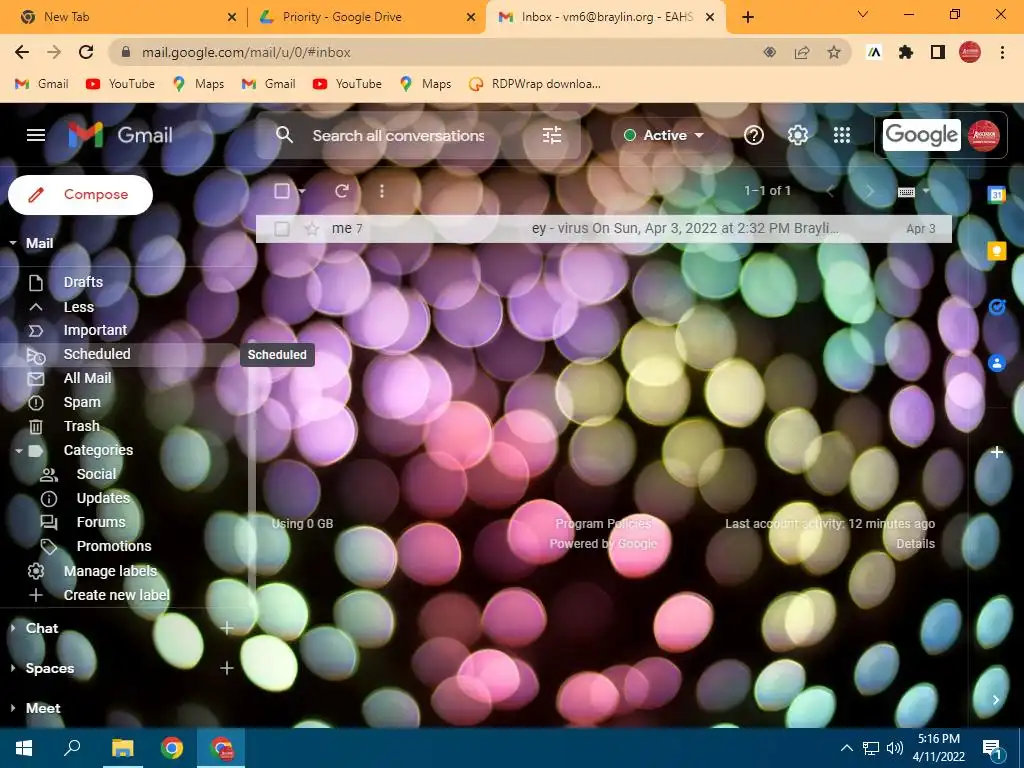Open Gmail support help icon

click(754, 135)
